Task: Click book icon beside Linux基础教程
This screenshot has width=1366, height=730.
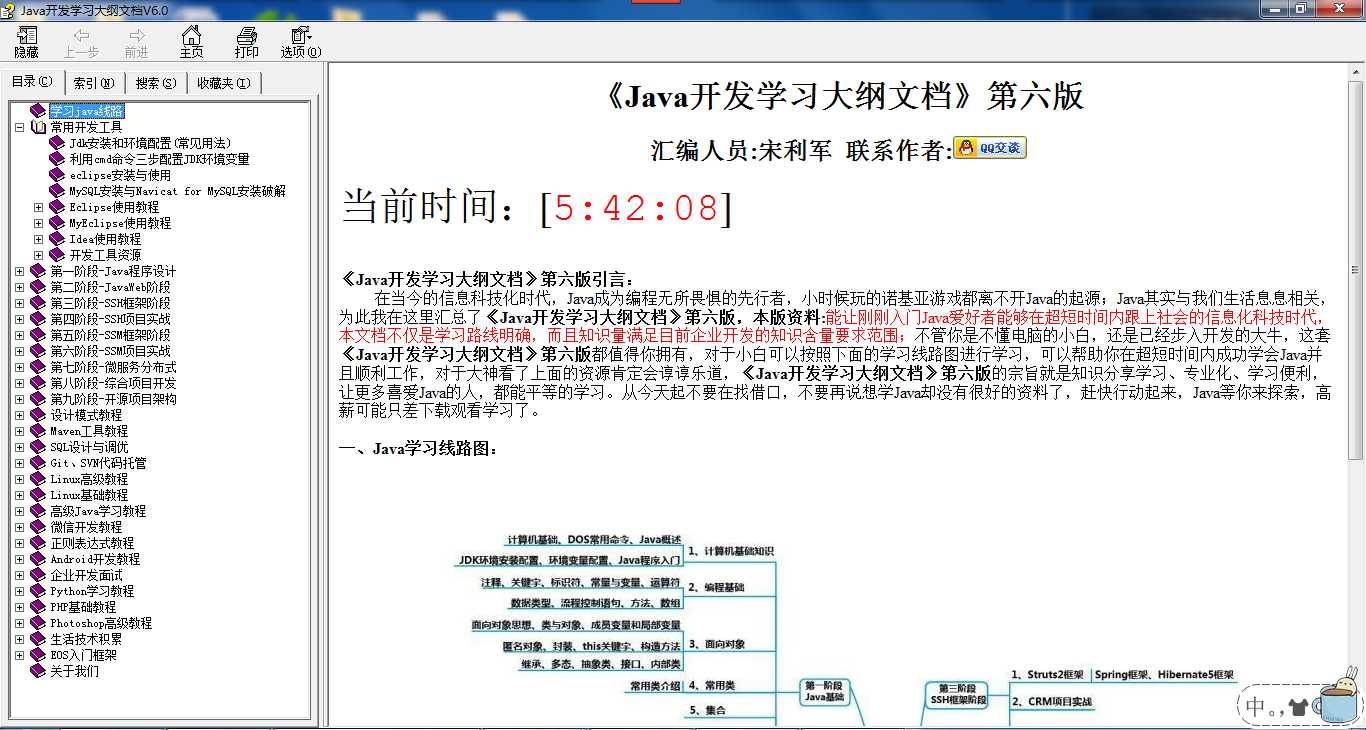Action: [38, 495]
